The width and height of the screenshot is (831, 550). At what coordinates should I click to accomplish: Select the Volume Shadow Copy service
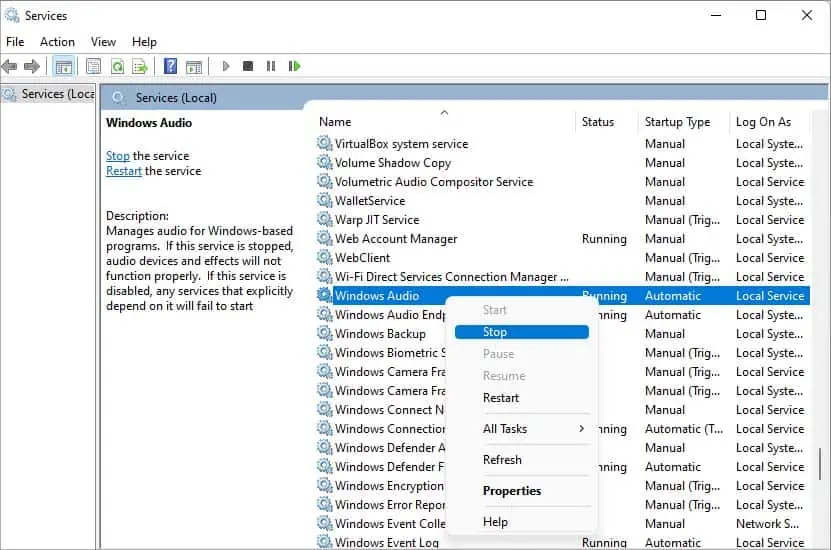point(563,163)
